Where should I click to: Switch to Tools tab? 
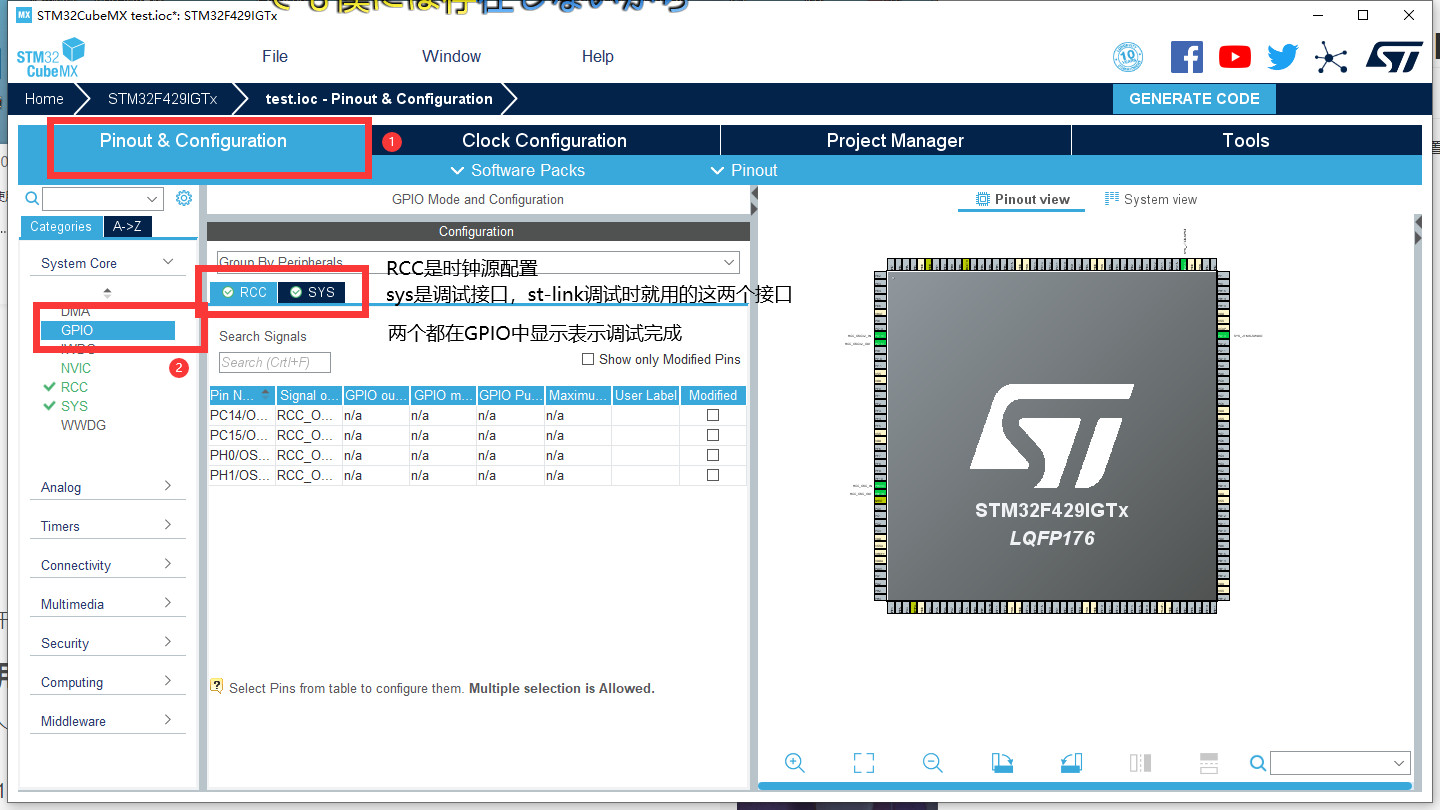[x=1246, y=140]
